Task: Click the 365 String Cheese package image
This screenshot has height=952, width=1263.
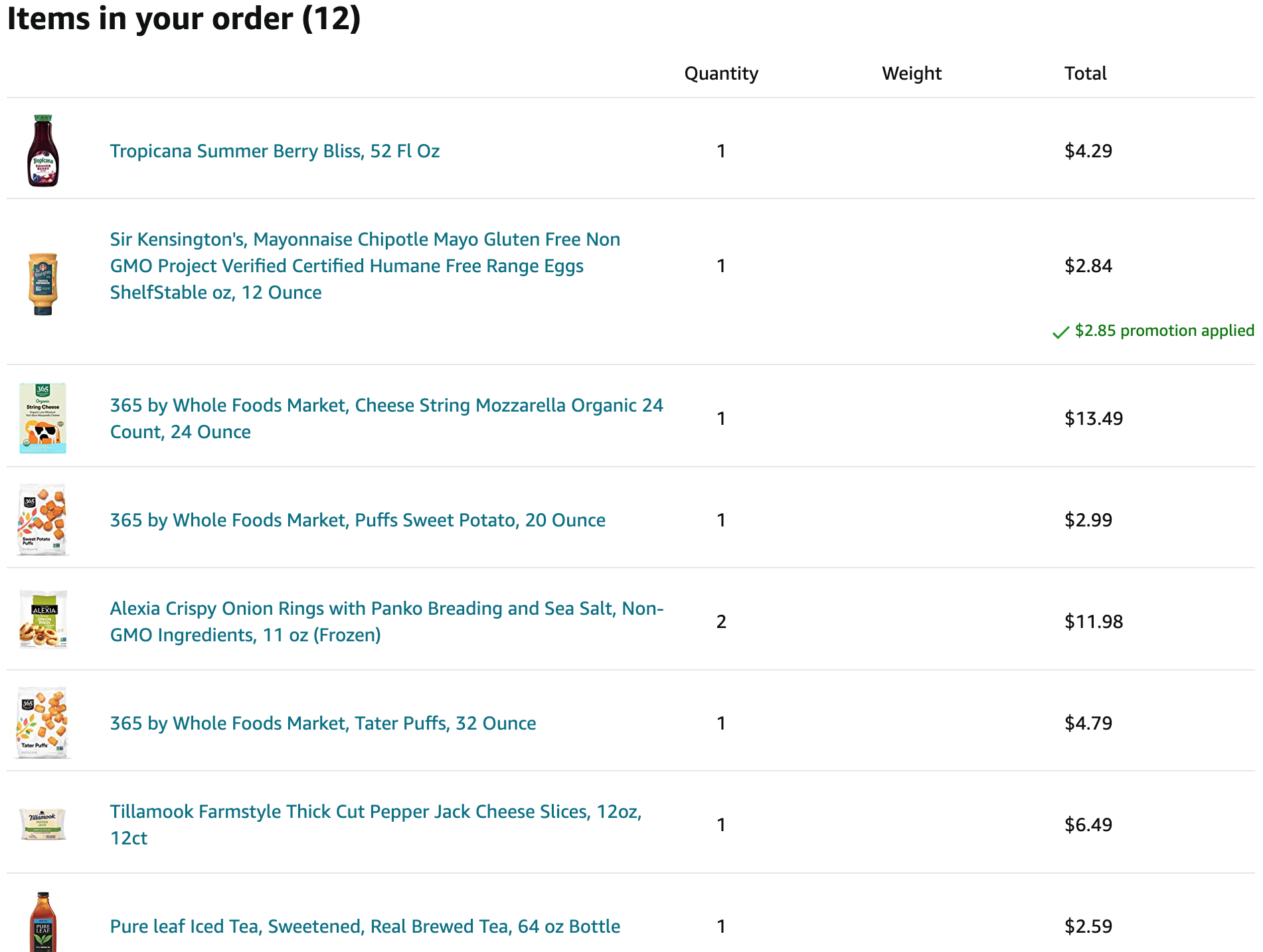Action: (x=43, y=418)
